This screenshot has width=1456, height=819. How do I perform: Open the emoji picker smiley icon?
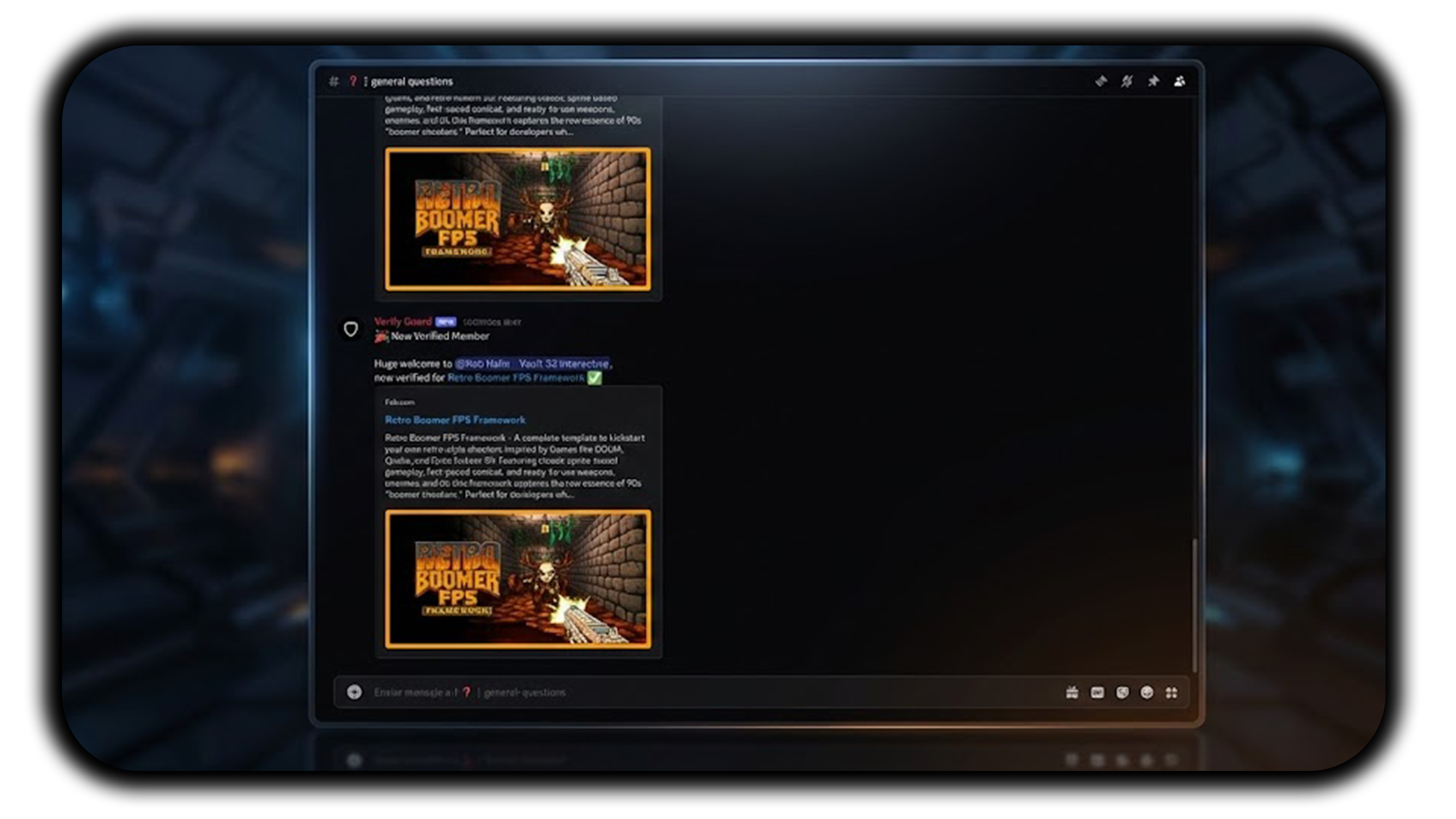(x=1147, y=692)
